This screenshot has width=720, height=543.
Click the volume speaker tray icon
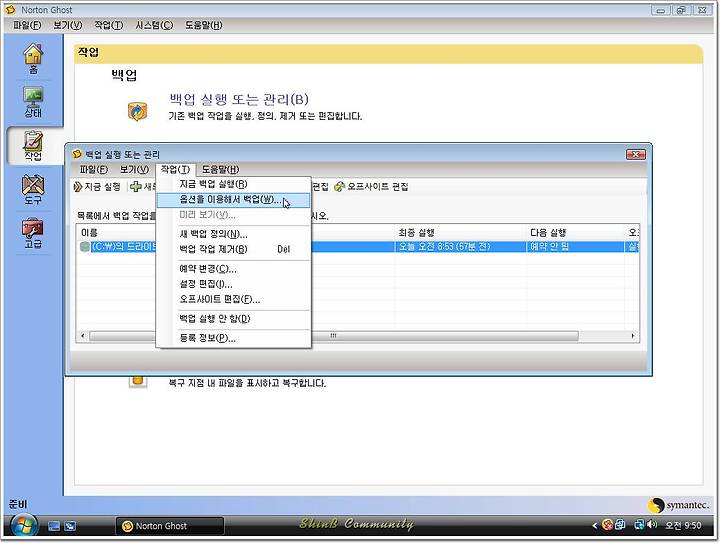[652, 525]
